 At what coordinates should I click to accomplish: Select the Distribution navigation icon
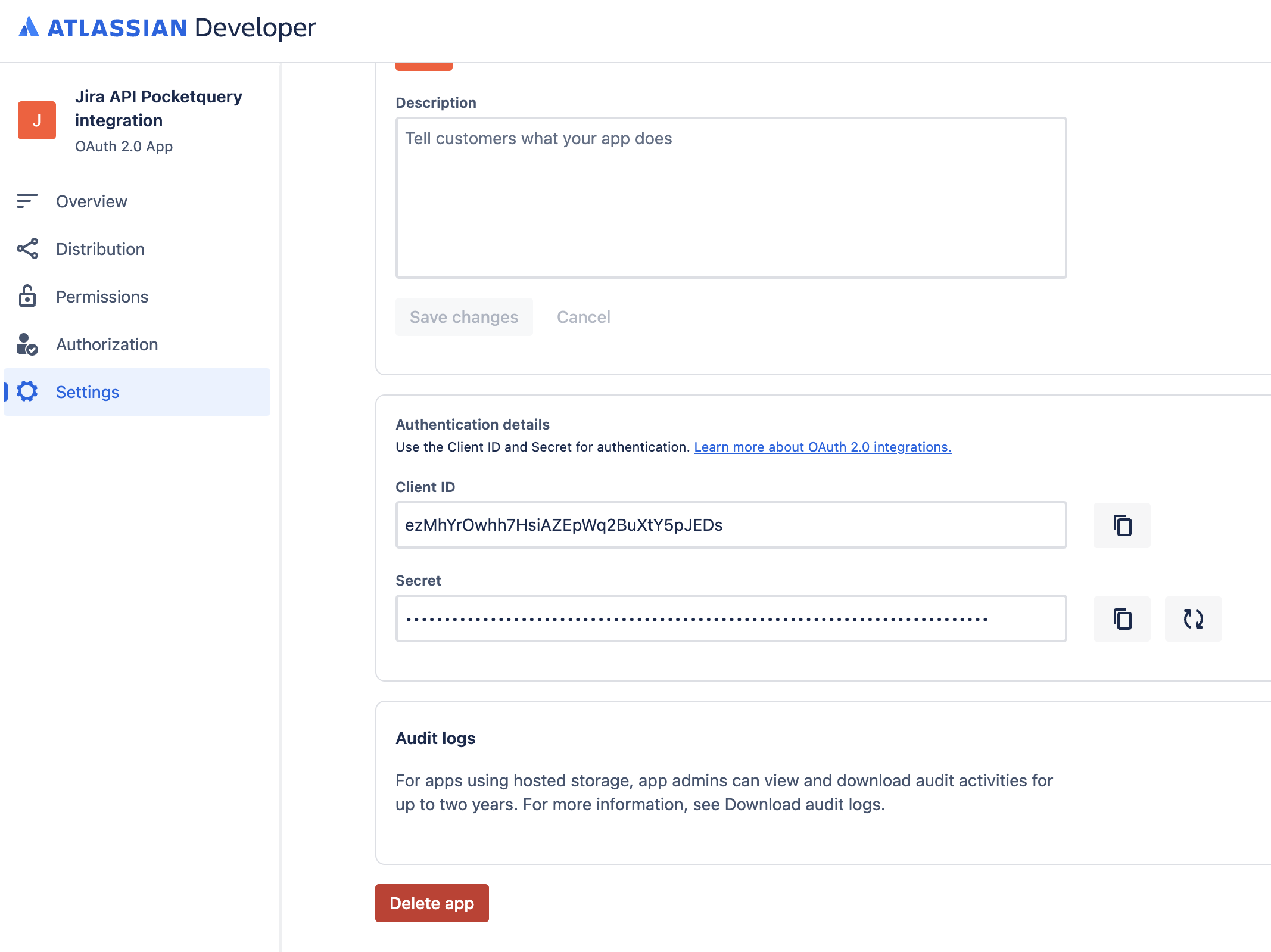point(28,249)
